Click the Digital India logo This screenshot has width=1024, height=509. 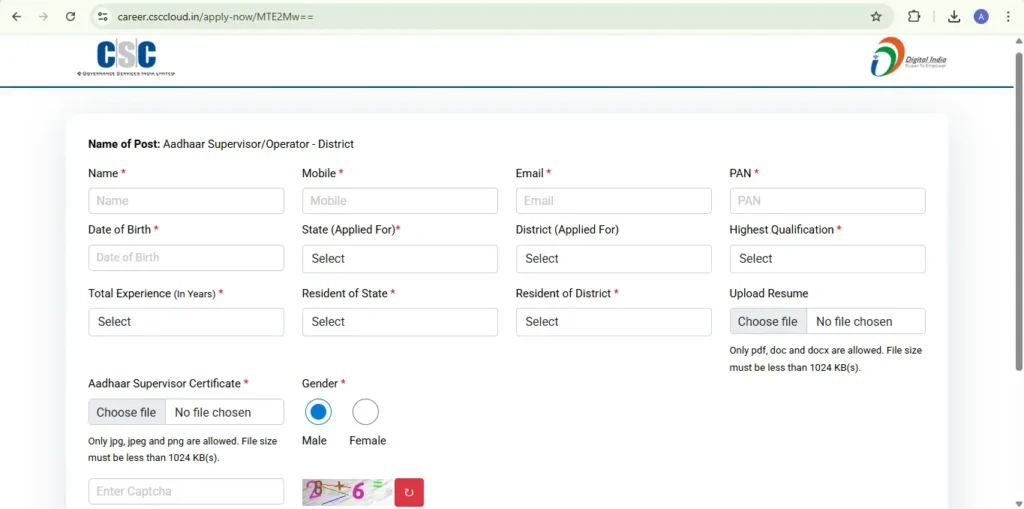pyautogui.click(x=908, y=58)
